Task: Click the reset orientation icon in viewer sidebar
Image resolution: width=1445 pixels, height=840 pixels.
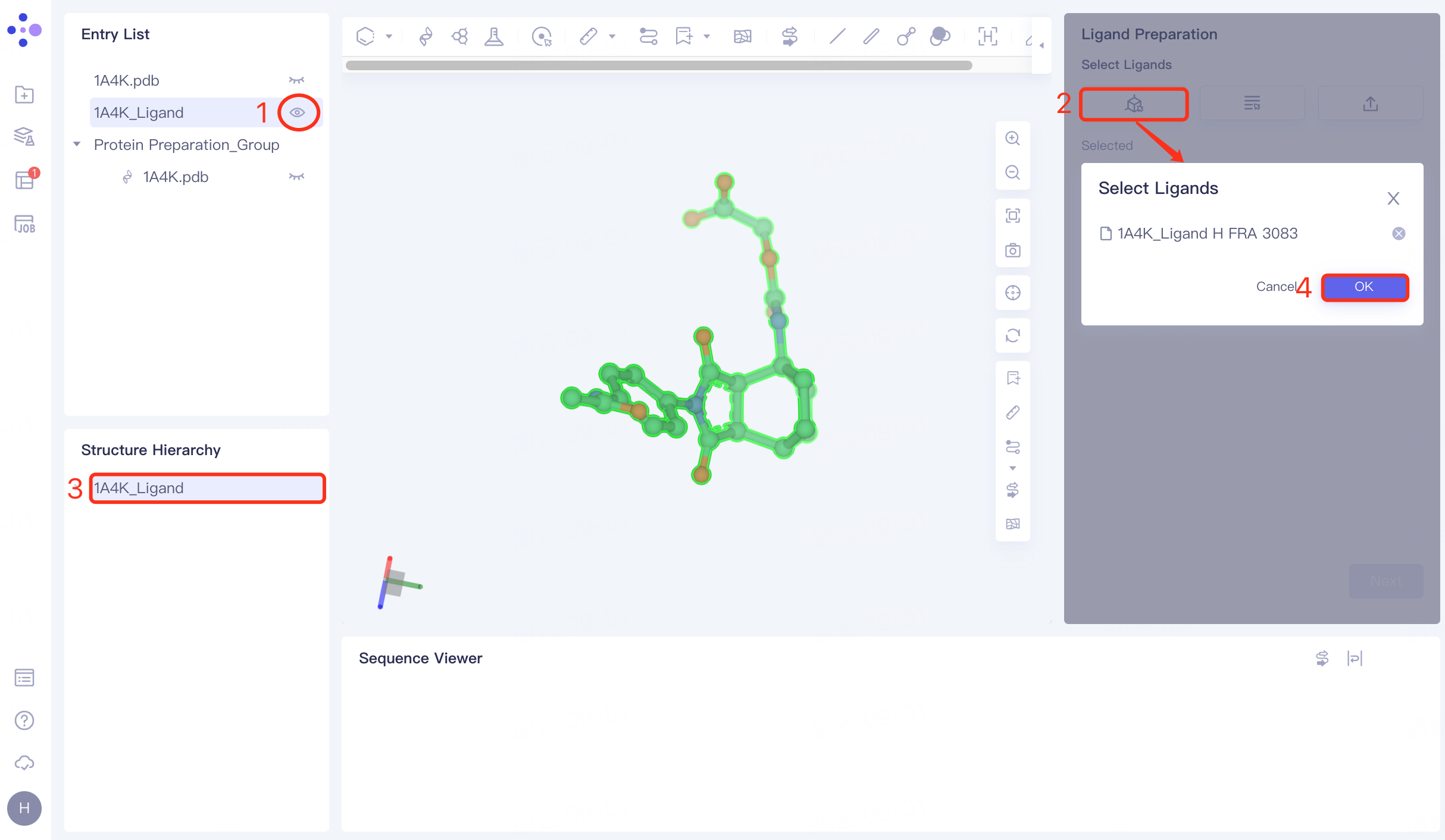Action: 1012,335
